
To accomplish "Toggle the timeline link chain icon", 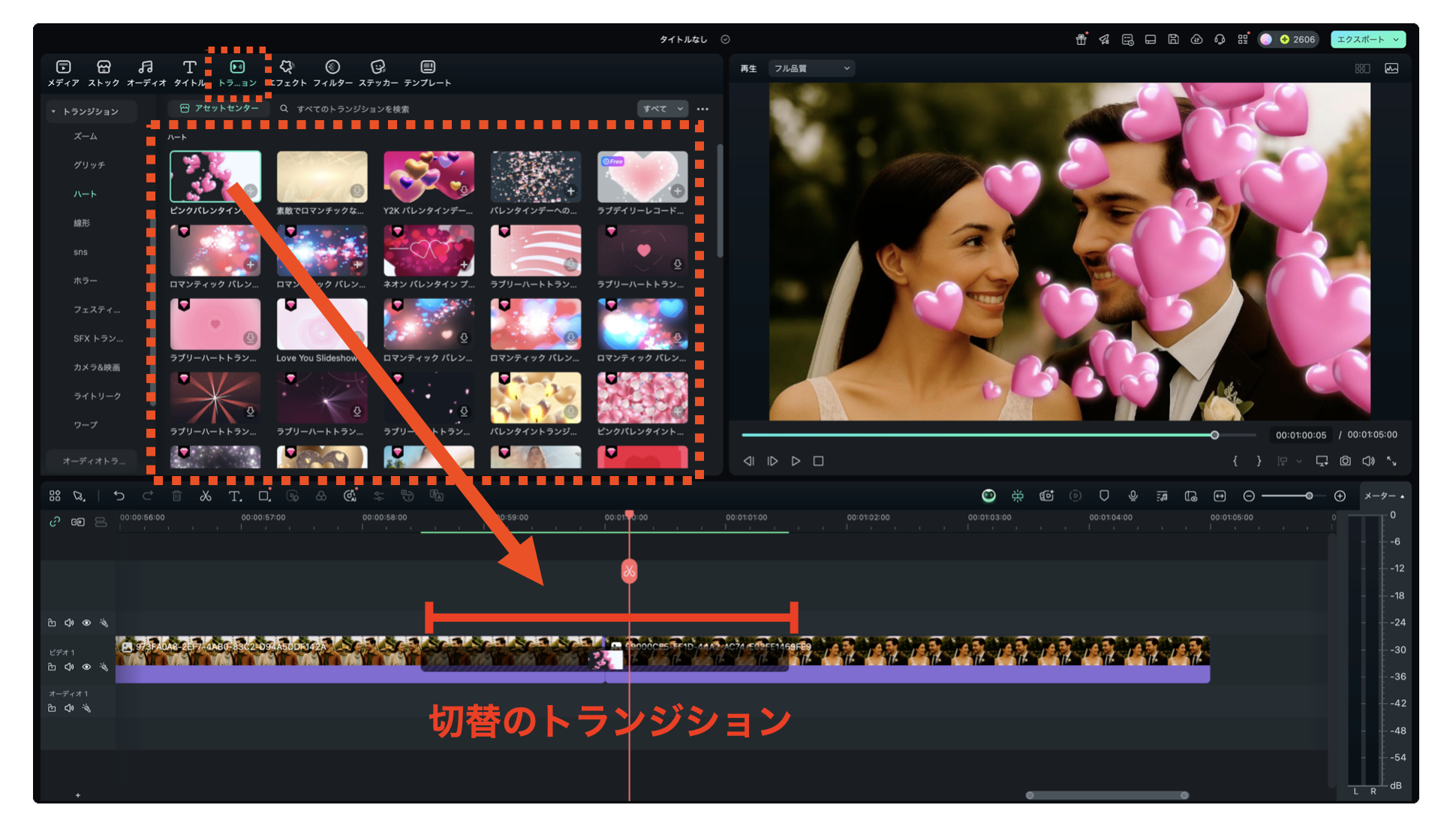I will coord(54,522).
